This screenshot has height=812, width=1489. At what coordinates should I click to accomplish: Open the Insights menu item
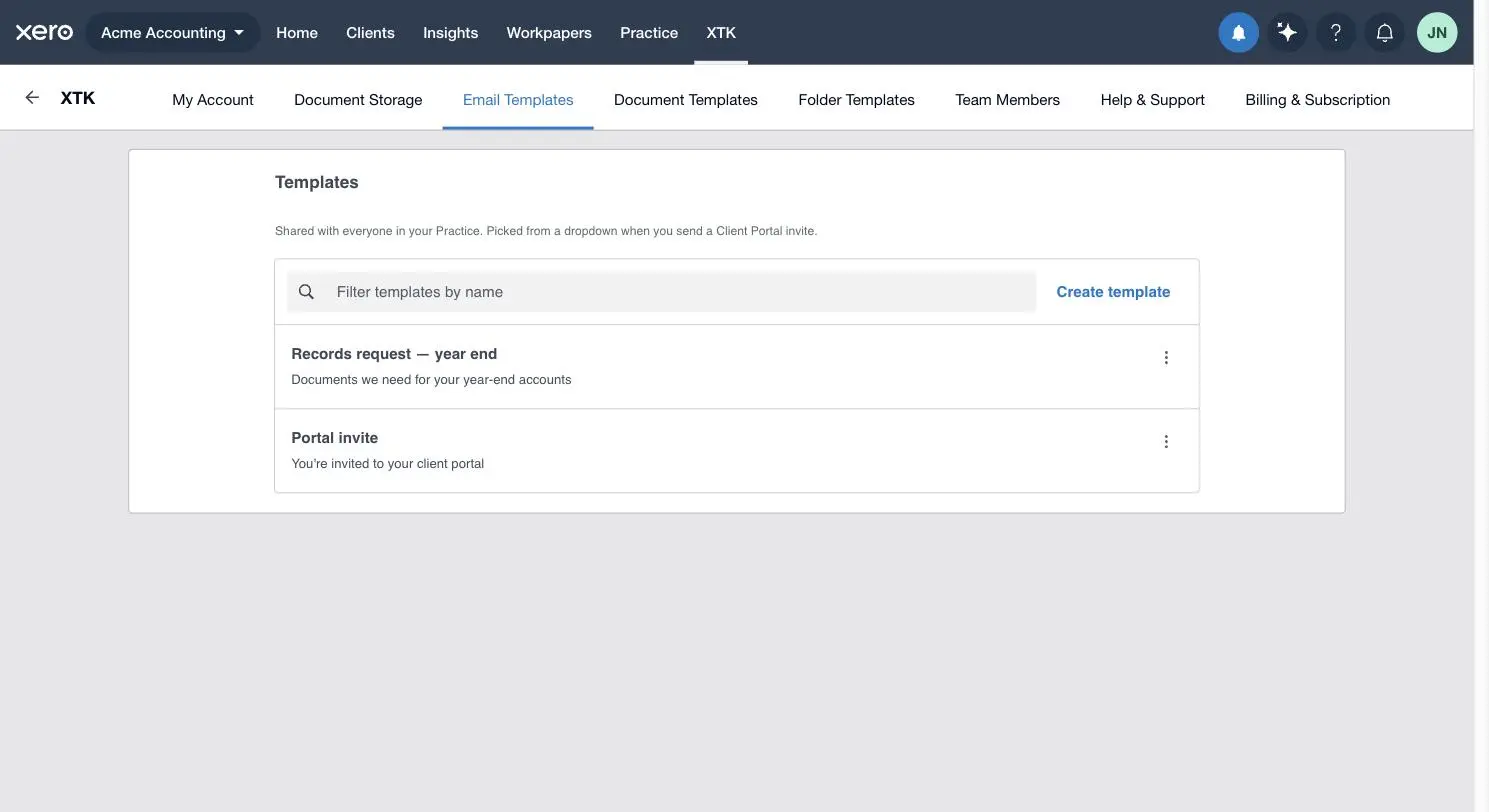(450, 32)
